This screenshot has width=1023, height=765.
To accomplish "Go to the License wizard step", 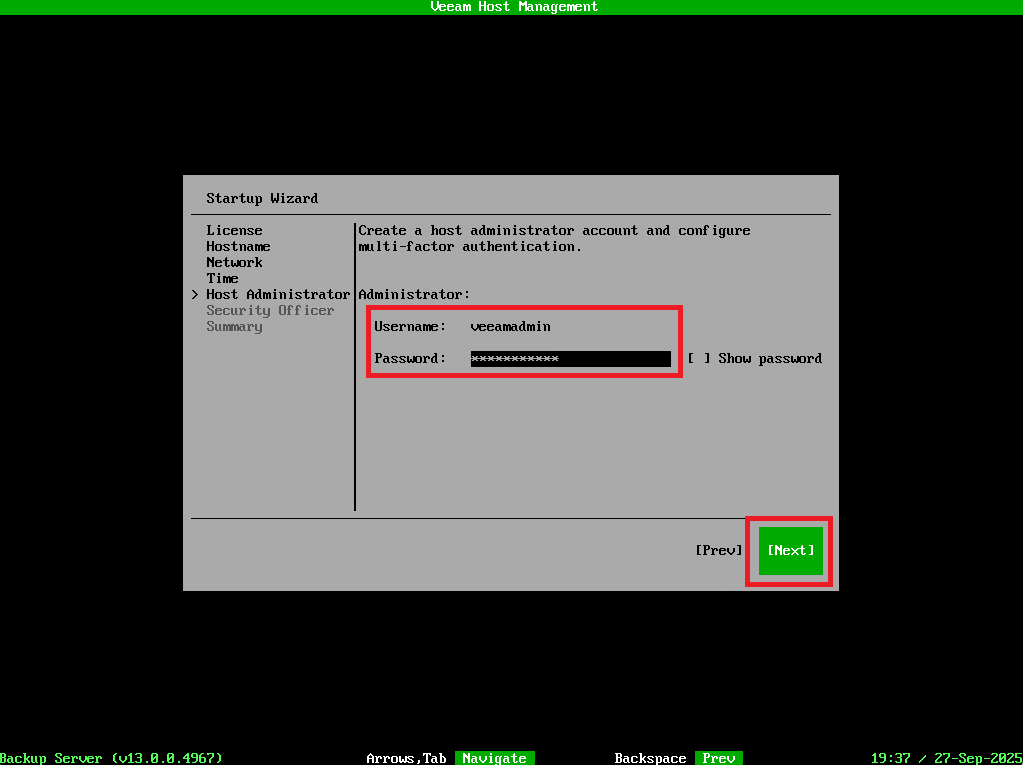I will [234, 230].
